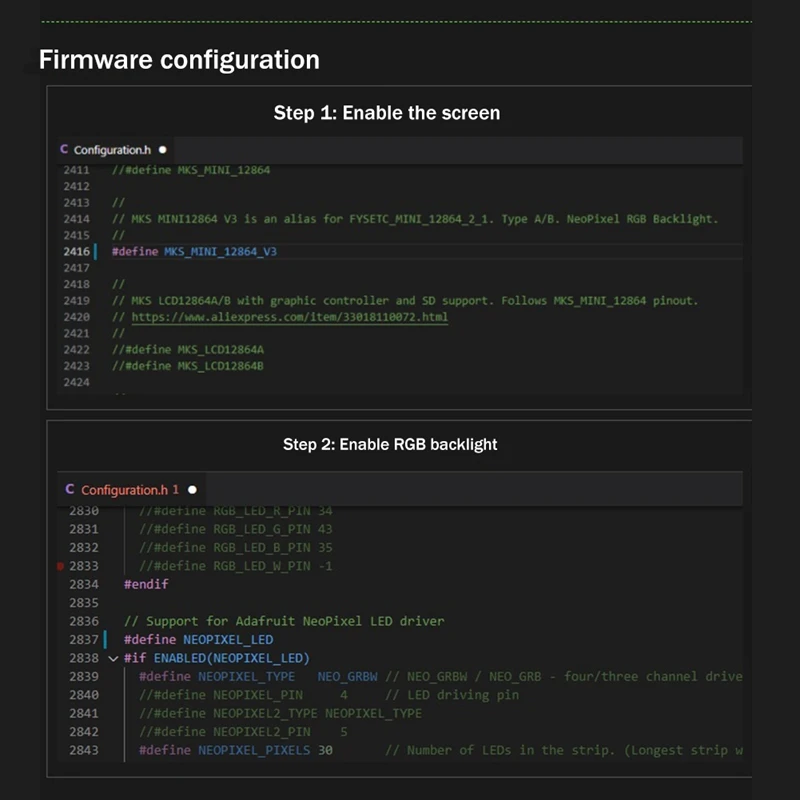This screenshot has width=800, height=800.
Task: Click the problem count badge on the lower tab
Action: tap(176, 490)
